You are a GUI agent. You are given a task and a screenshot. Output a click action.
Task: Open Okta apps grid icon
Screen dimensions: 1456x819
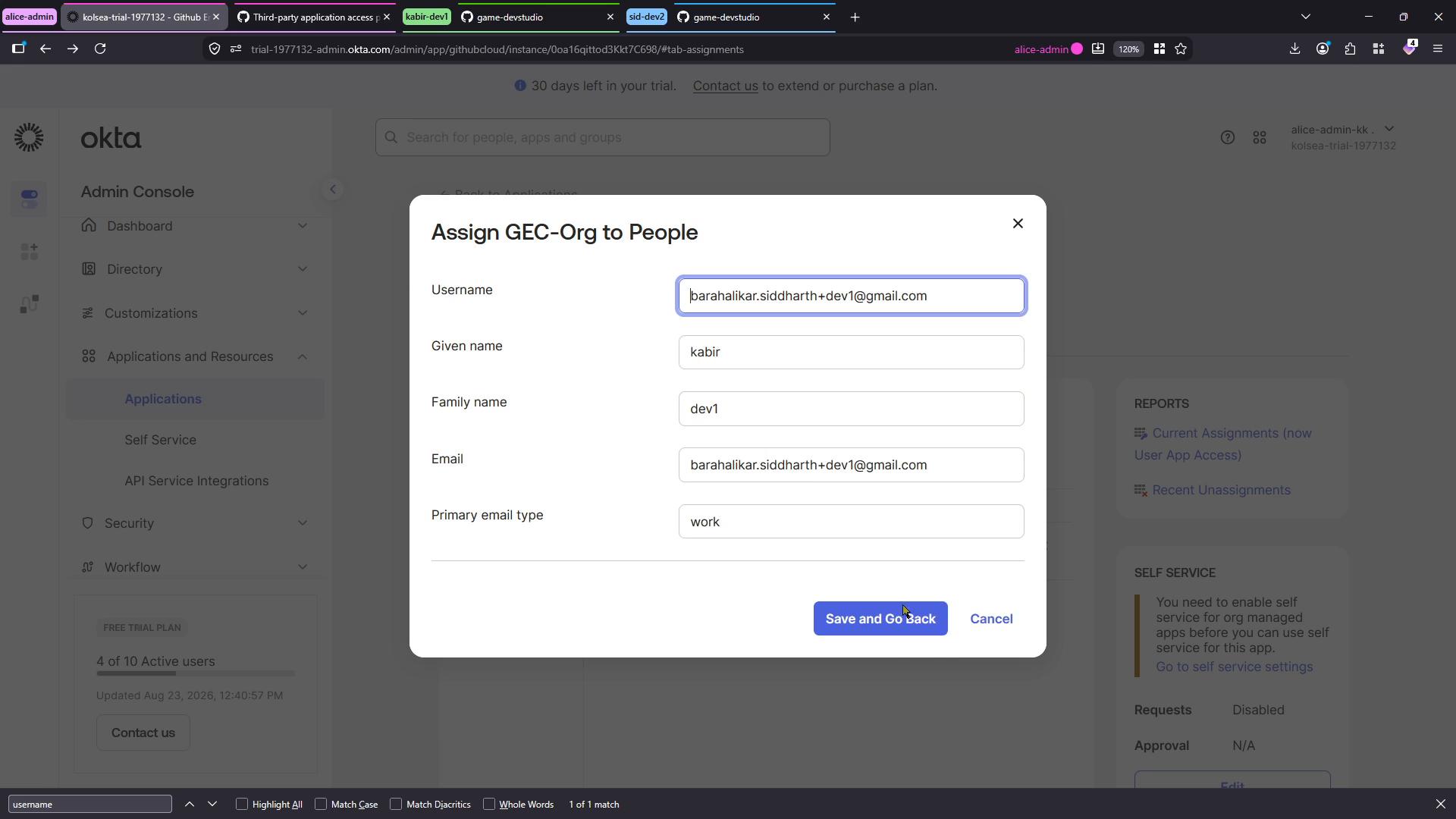(1260, 137)
